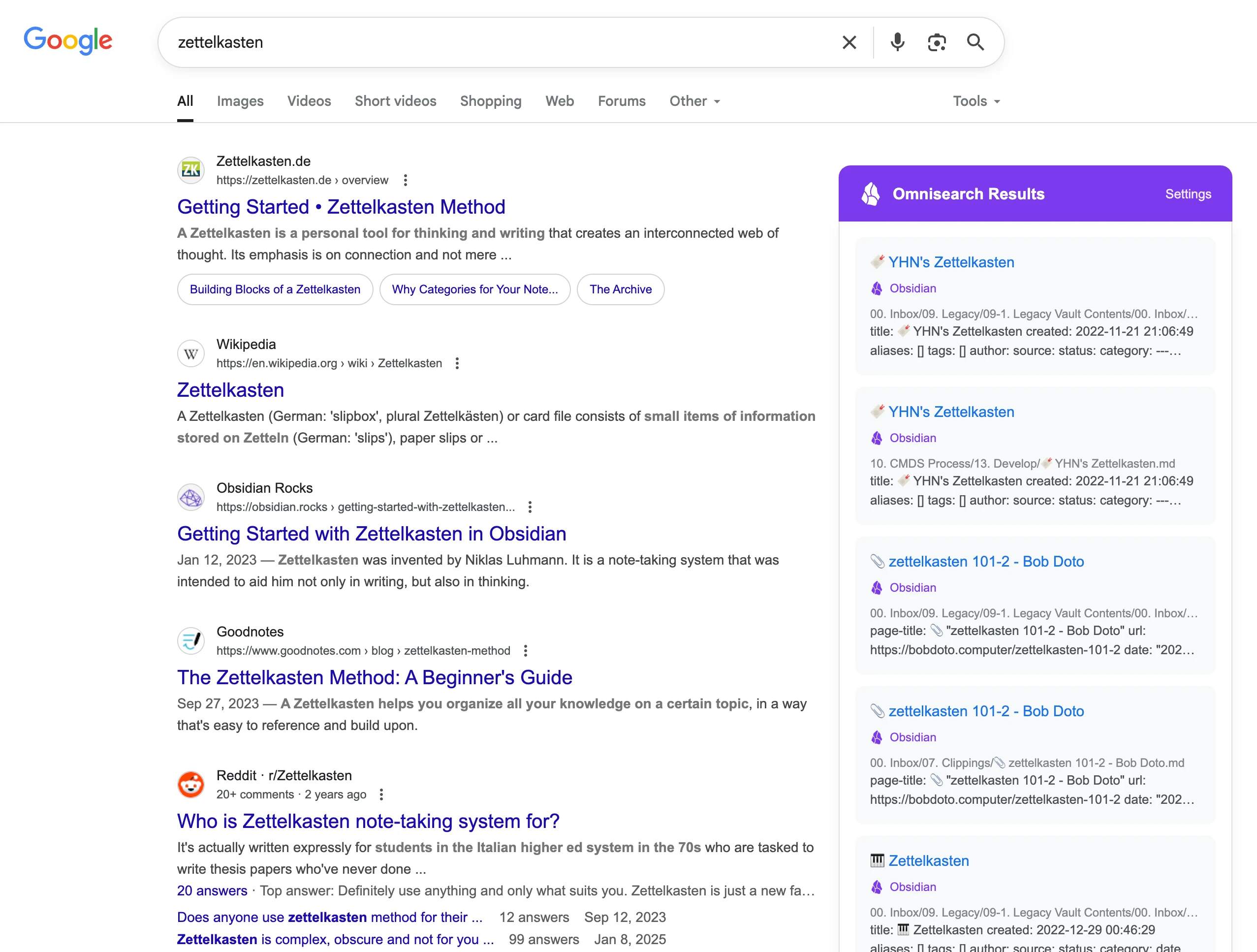The height and width of the screenshot is (952, 1257).
Task: Click the 00. Inbox/07. Clippings path text
Action: click(1027, 763)
